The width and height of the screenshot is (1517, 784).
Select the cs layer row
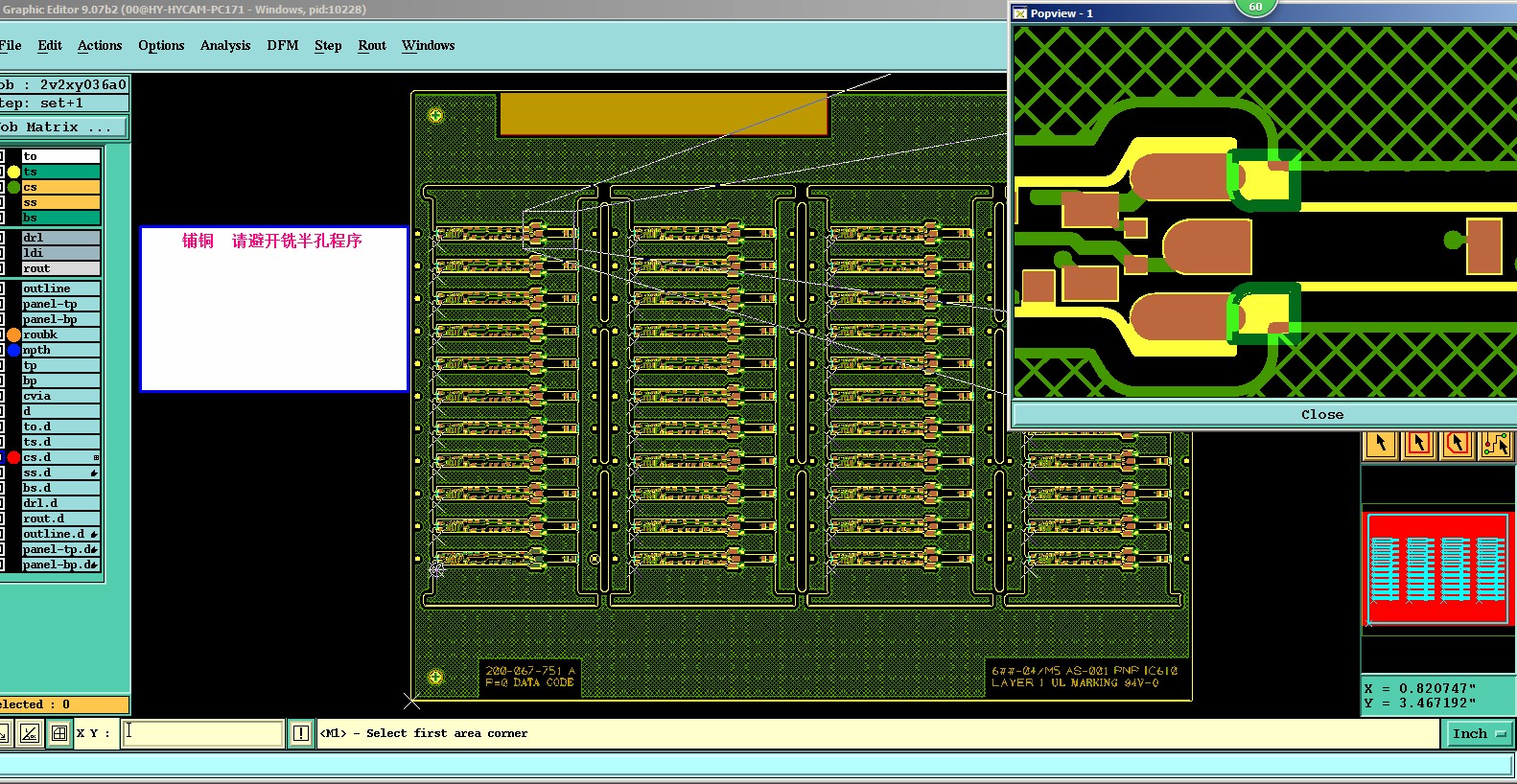click(x=60, y=187)
